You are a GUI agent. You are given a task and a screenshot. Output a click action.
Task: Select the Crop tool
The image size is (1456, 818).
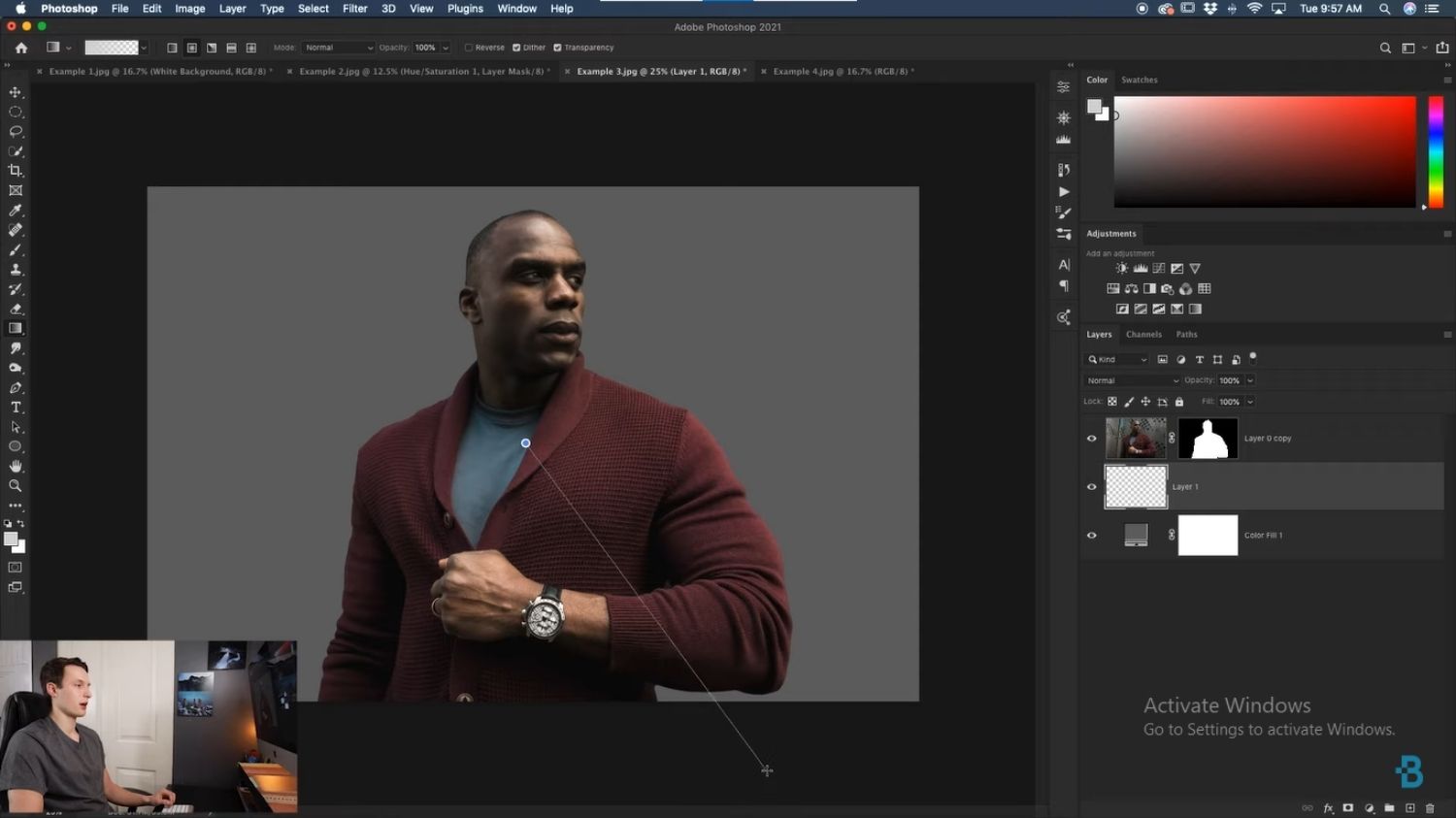tap(16, 171)
